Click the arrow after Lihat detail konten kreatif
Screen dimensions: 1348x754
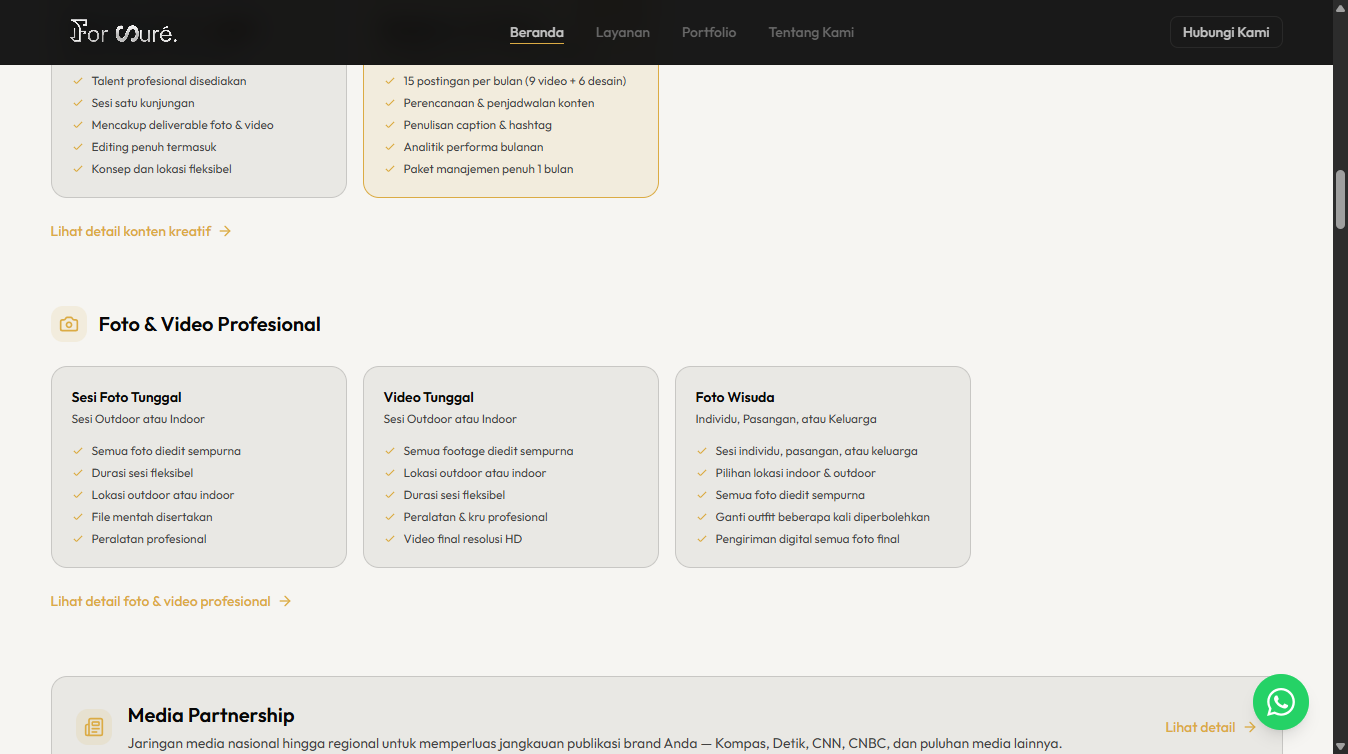tap(225, 231)
